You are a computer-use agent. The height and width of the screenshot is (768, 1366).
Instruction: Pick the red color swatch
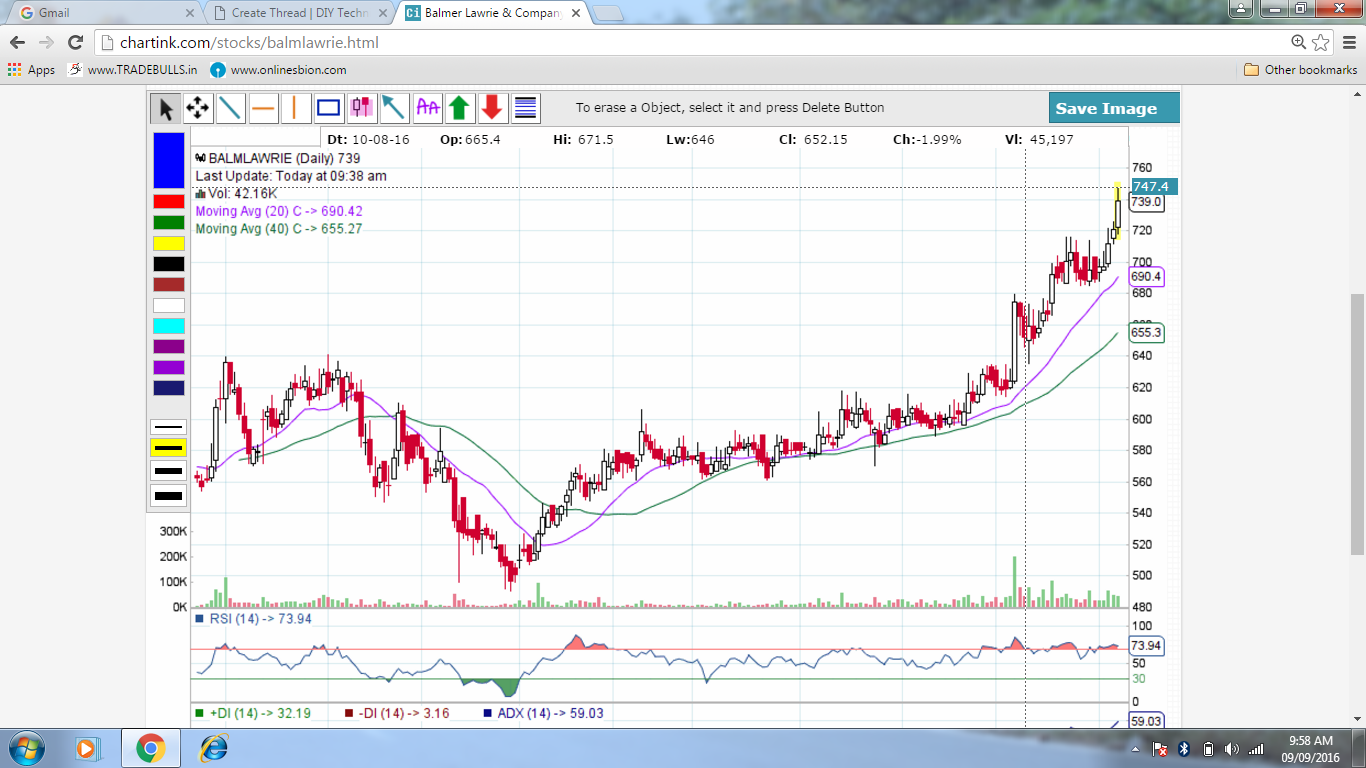tap(169, 201)
